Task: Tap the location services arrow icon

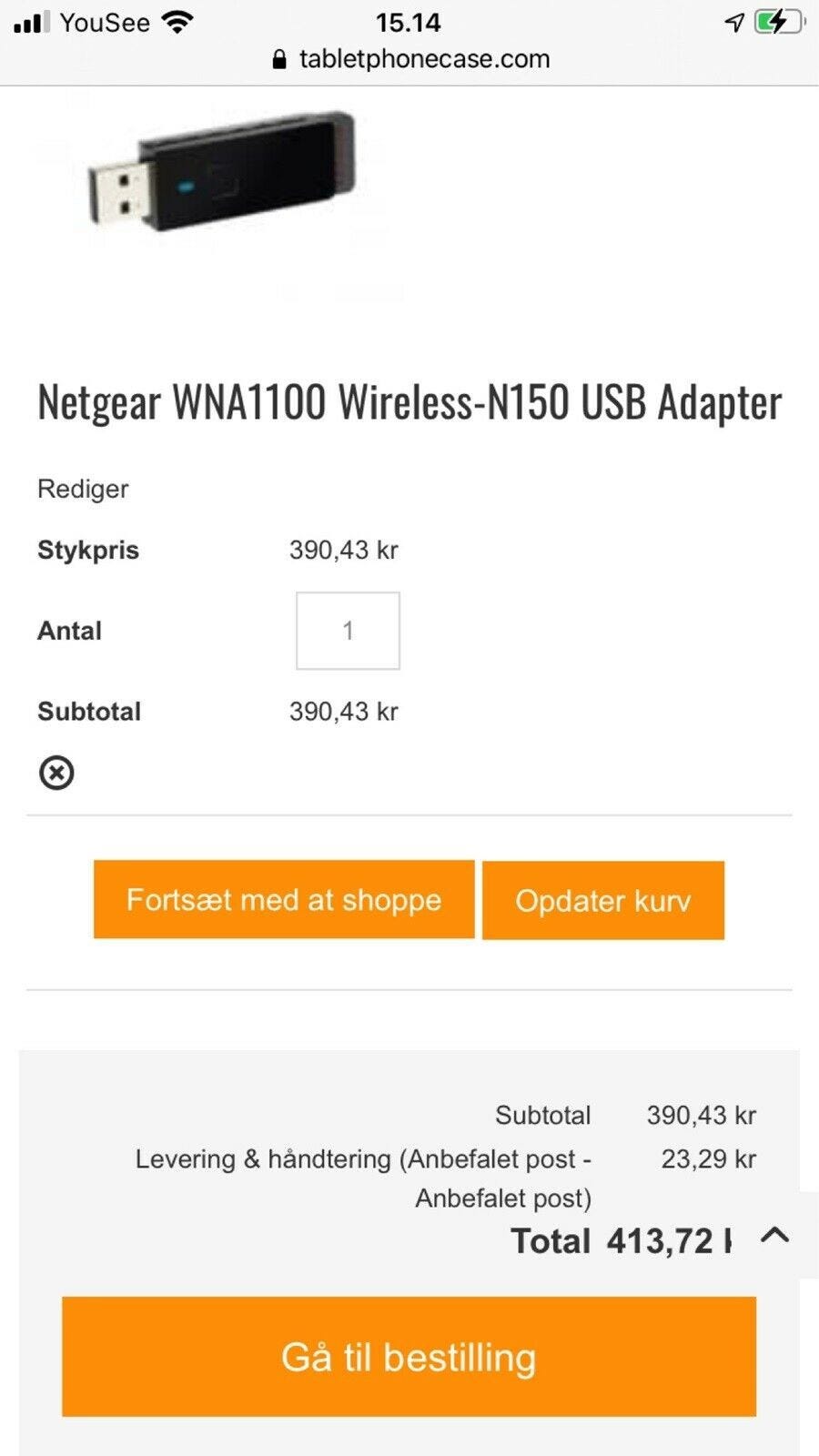Action: point(734,22)
